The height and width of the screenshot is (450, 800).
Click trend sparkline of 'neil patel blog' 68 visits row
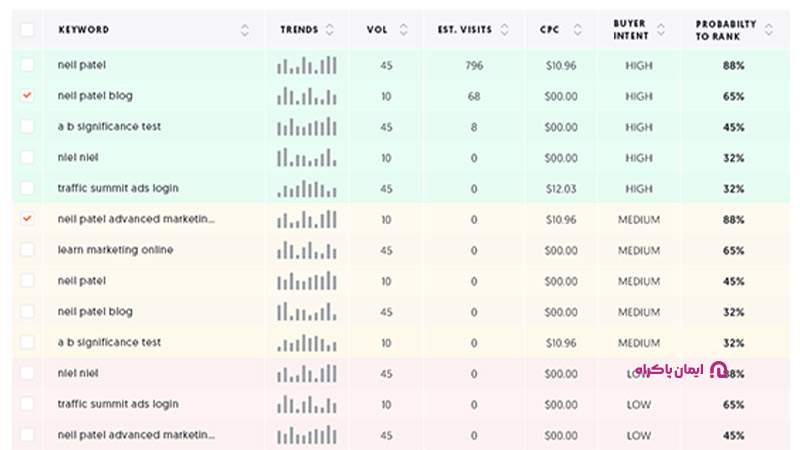(307, 96)
